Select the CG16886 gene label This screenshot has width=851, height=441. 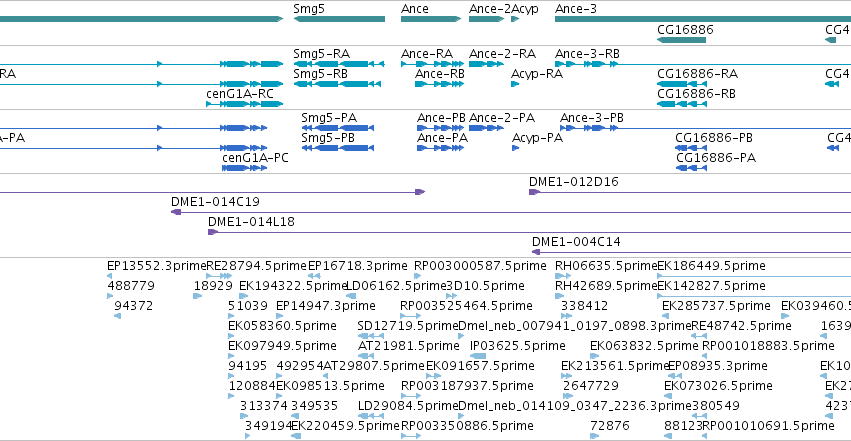pos(685,30)
